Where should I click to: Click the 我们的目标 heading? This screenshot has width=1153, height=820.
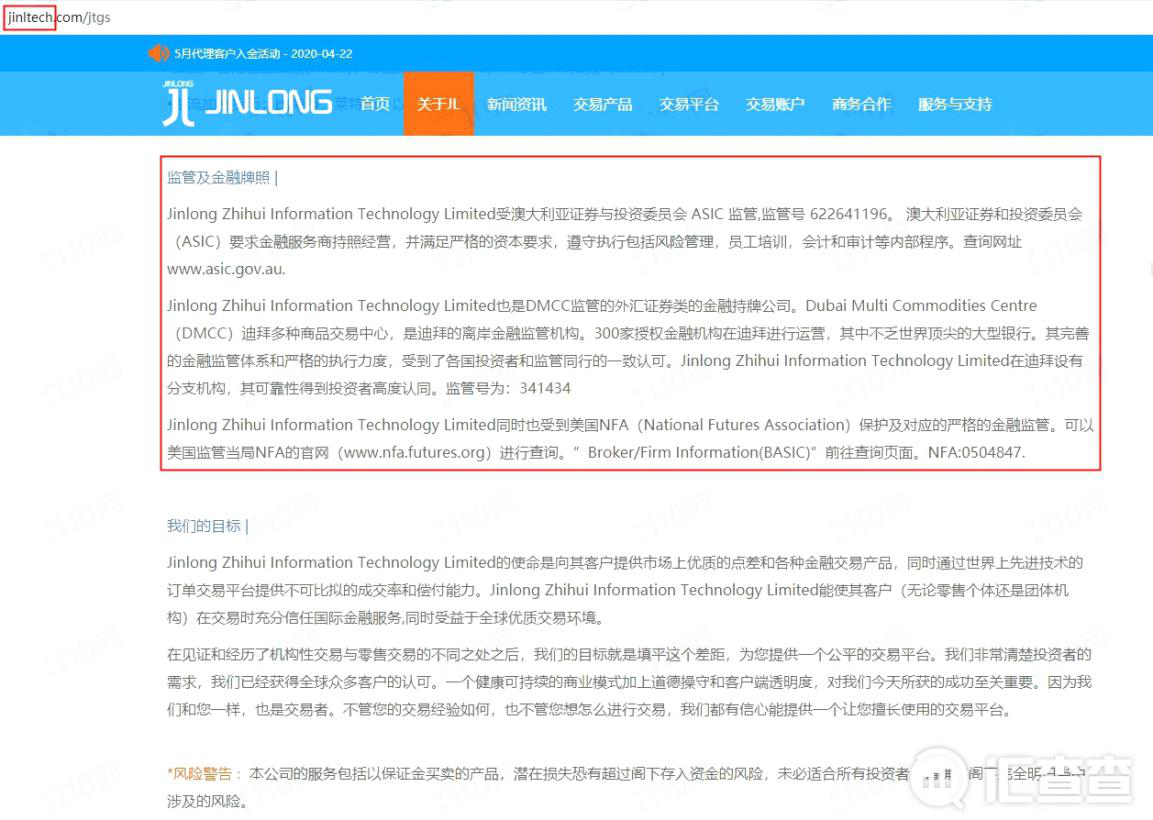(x=204, y=526)
